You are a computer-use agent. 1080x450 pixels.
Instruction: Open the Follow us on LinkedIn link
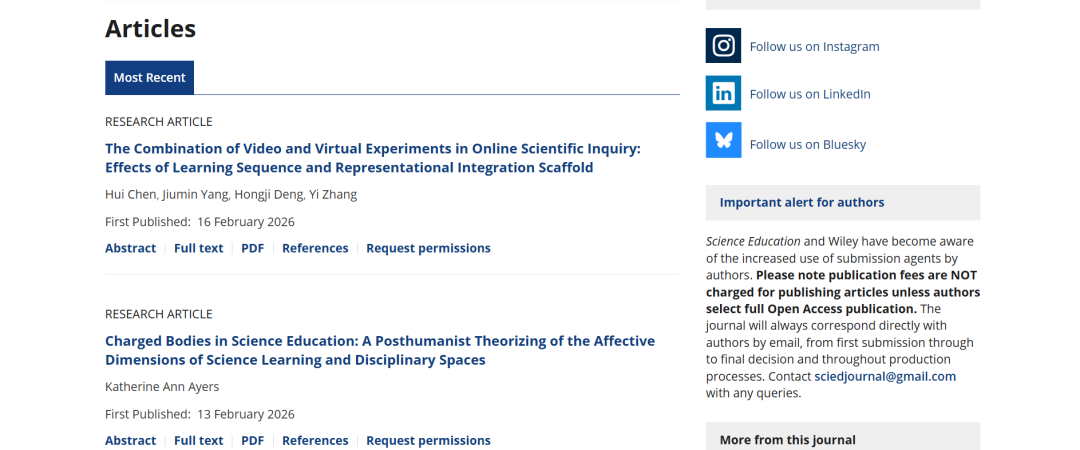tap(810, 94)
